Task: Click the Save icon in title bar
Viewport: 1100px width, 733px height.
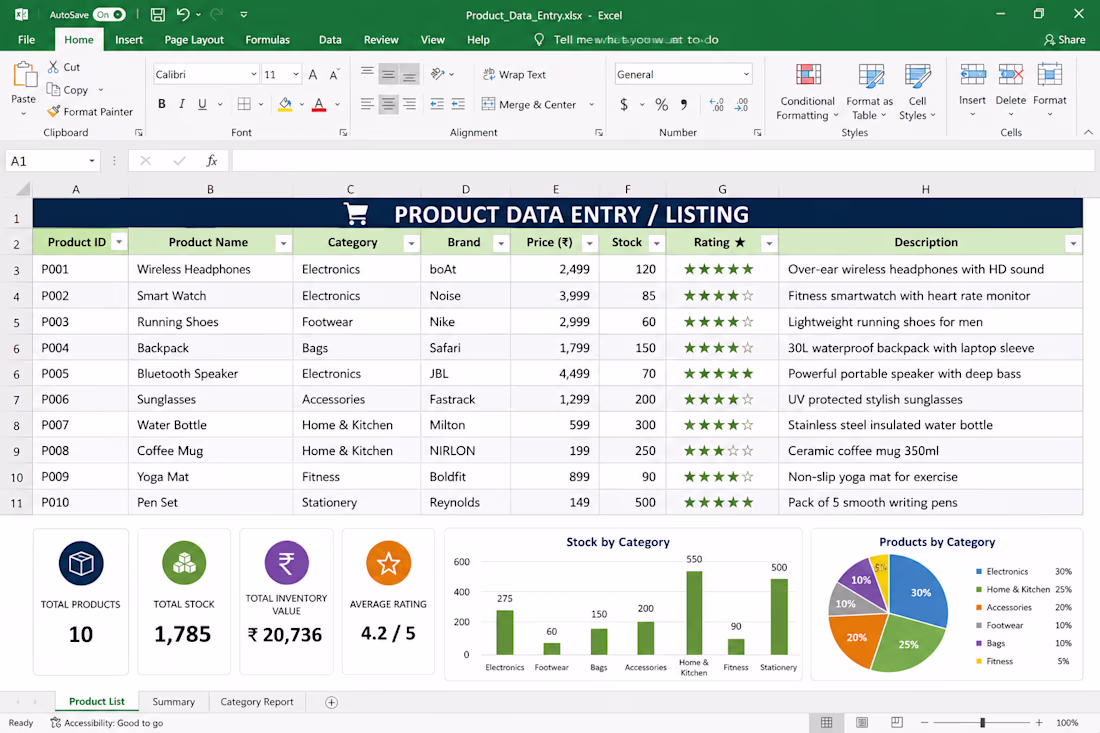Action: (x=158, y=14)
